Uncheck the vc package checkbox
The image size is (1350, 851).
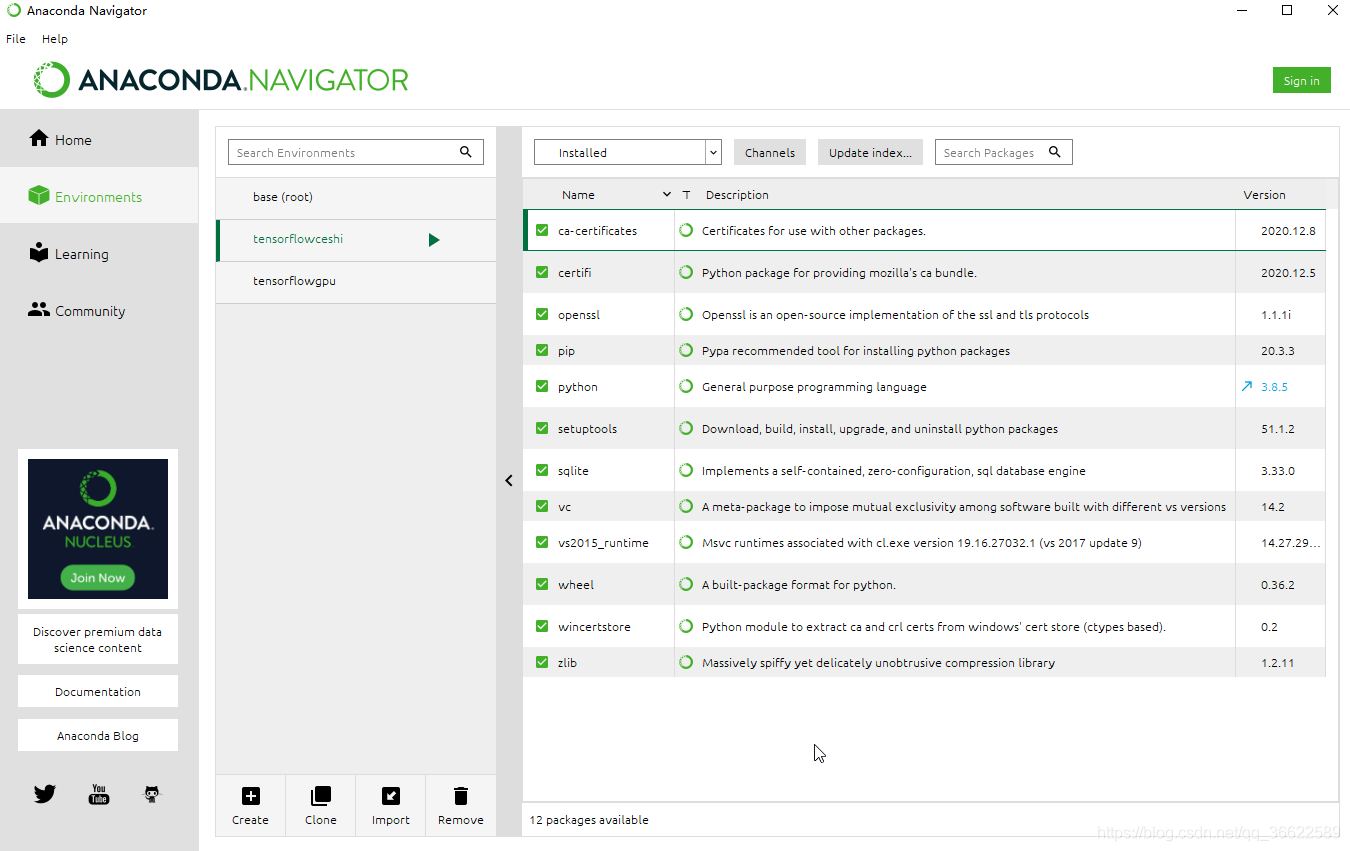coord(542,507)
